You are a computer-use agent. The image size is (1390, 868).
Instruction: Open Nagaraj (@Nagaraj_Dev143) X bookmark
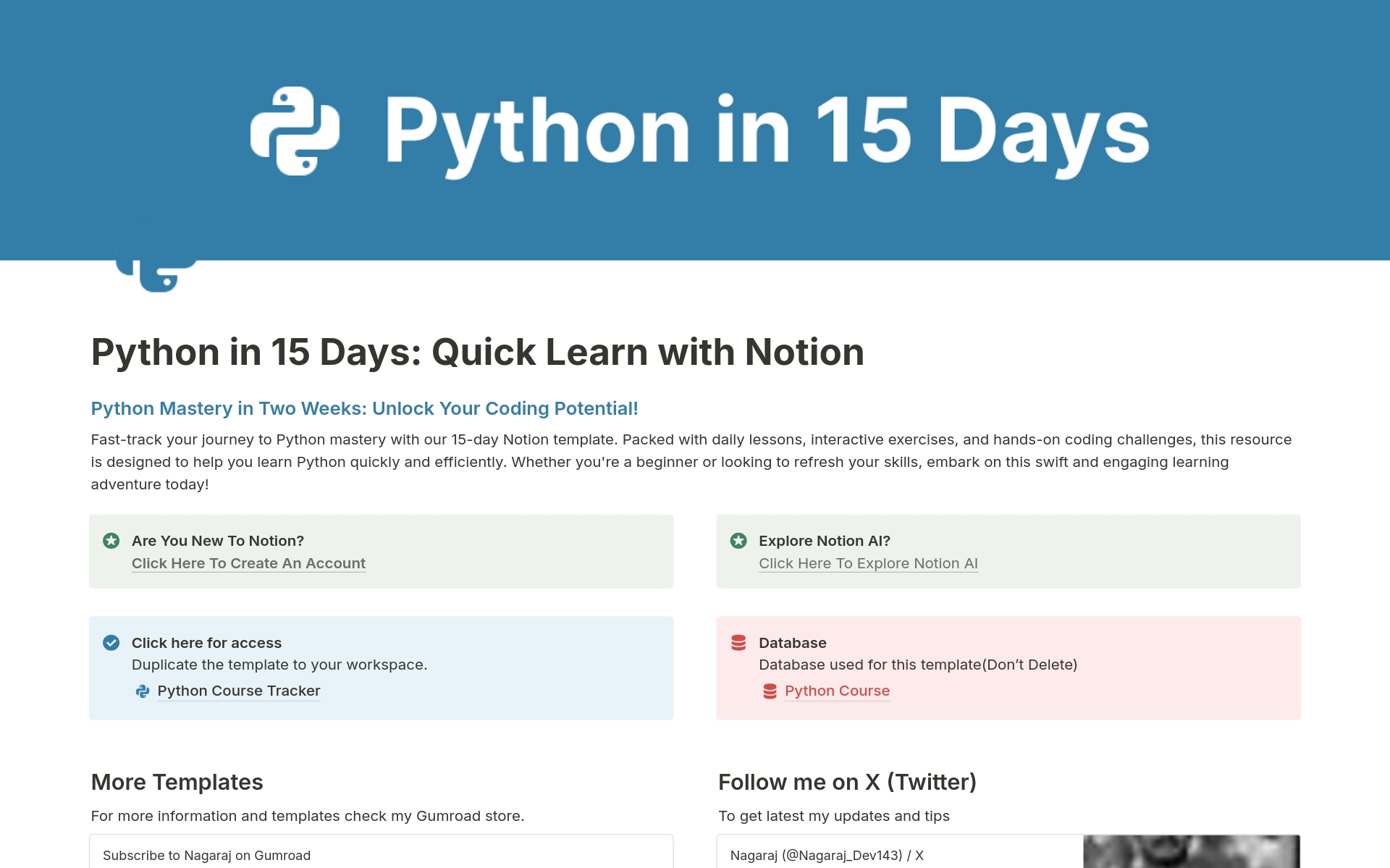click(827, 855)
